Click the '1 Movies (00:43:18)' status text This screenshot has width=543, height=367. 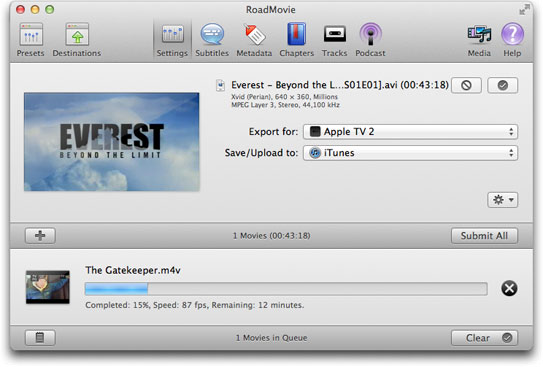tap(272, 236)
